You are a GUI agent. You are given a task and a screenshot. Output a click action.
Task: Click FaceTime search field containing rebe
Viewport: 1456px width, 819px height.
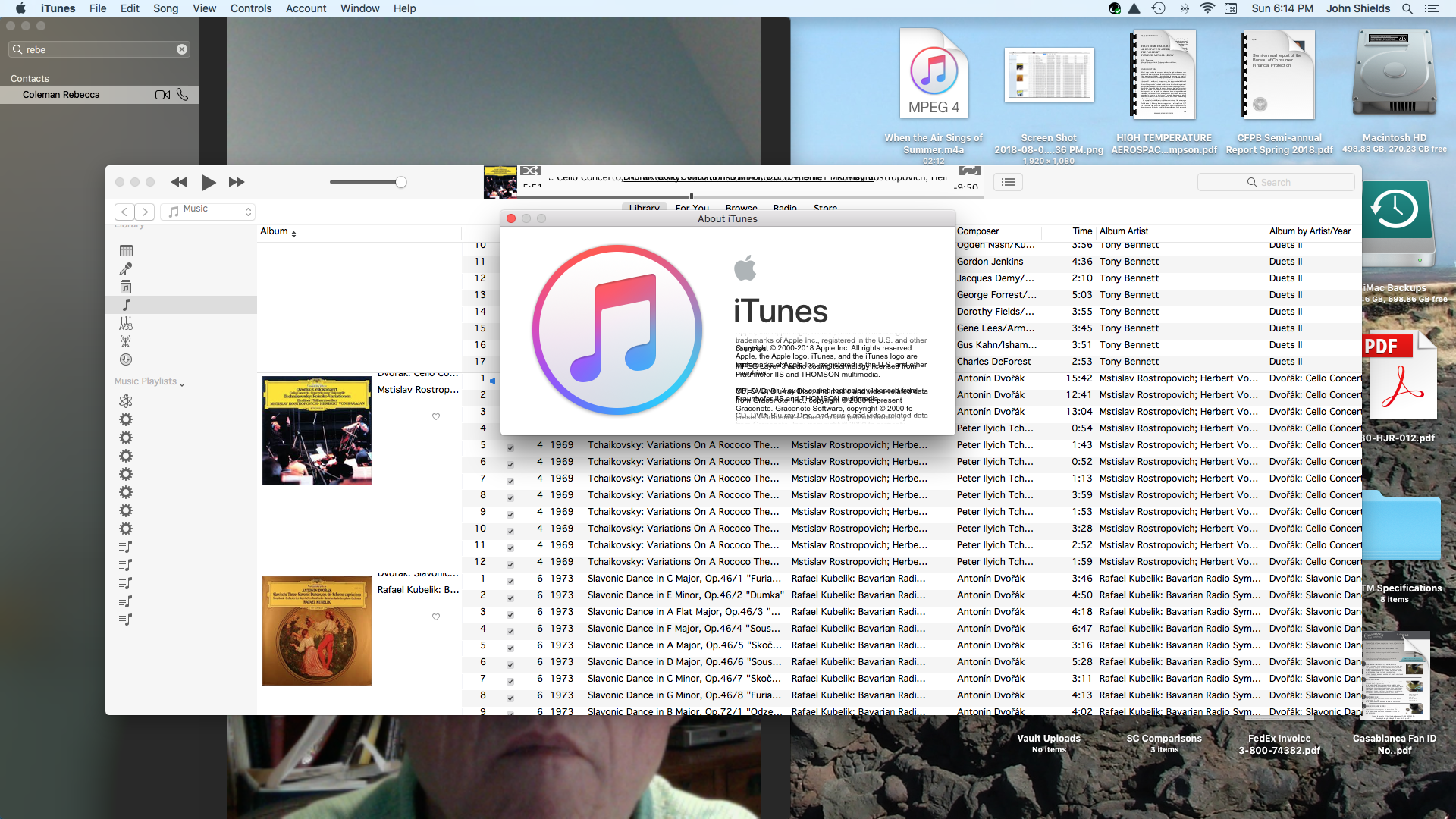click(x=99, y=49)
